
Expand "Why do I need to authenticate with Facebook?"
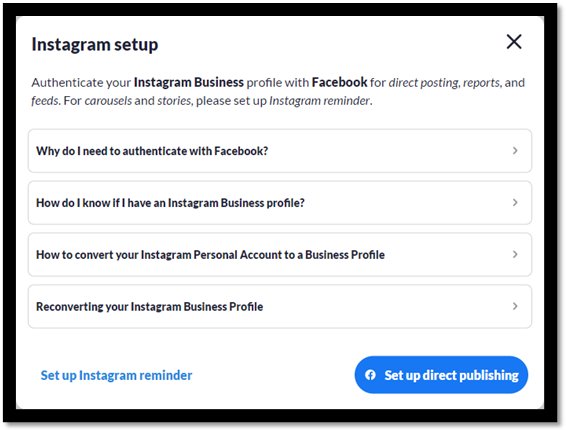tap(280, 151)
